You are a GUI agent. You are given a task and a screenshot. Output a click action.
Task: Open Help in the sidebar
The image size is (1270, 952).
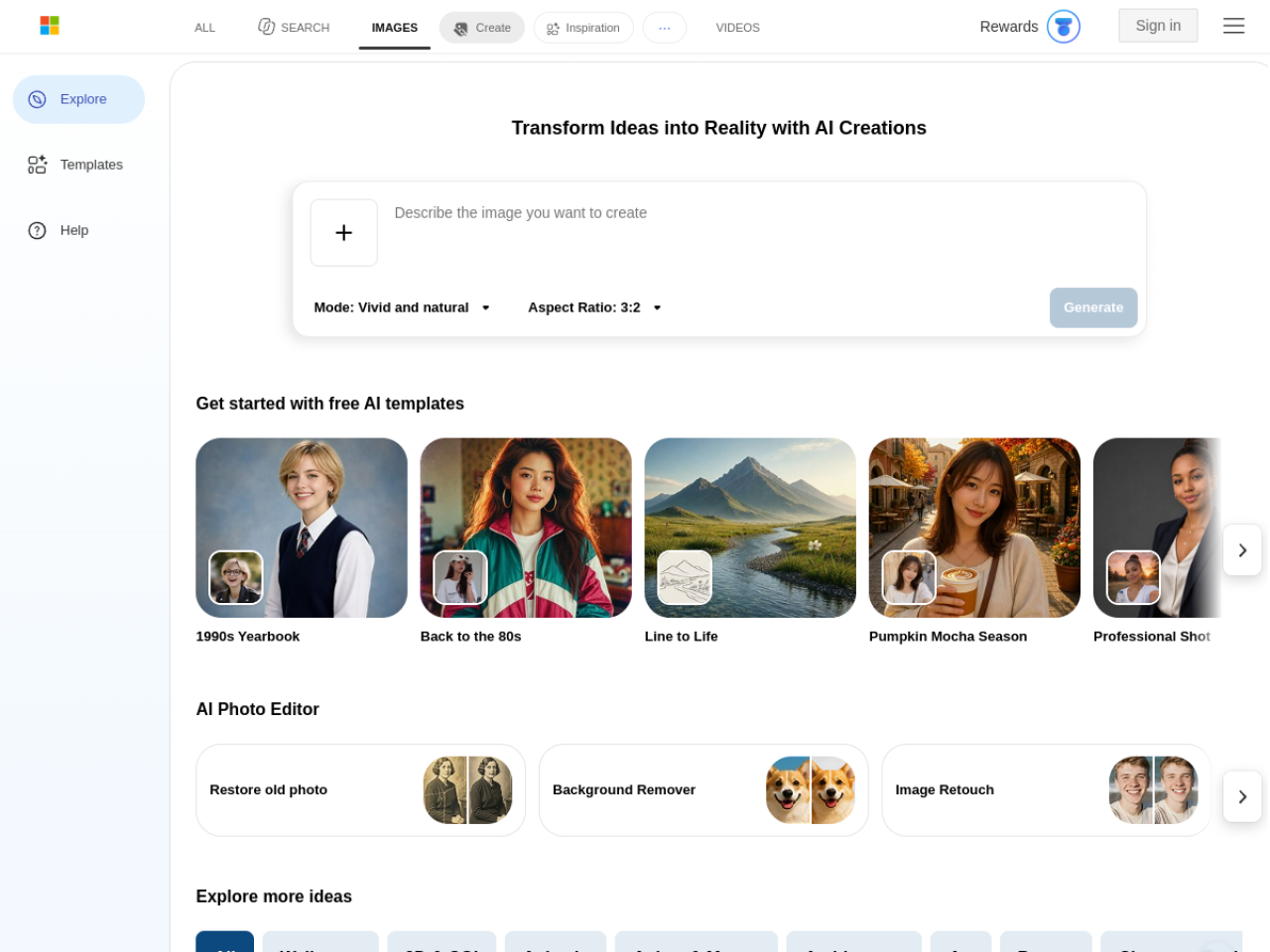(78, 230)
